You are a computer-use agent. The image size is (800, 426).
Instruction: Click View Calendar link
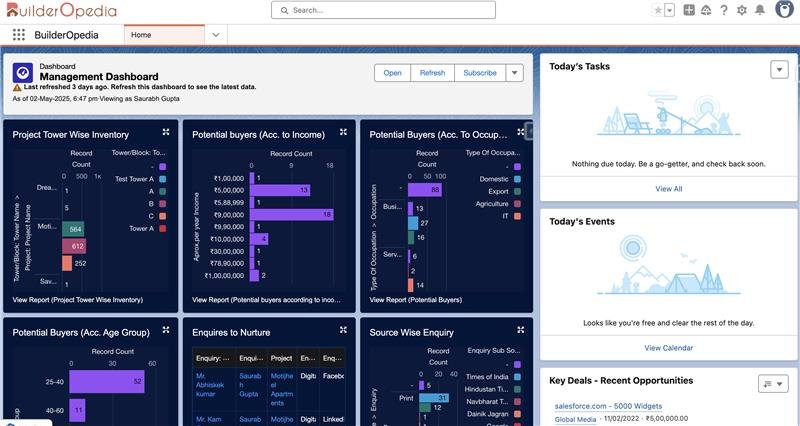coord(668,348)
